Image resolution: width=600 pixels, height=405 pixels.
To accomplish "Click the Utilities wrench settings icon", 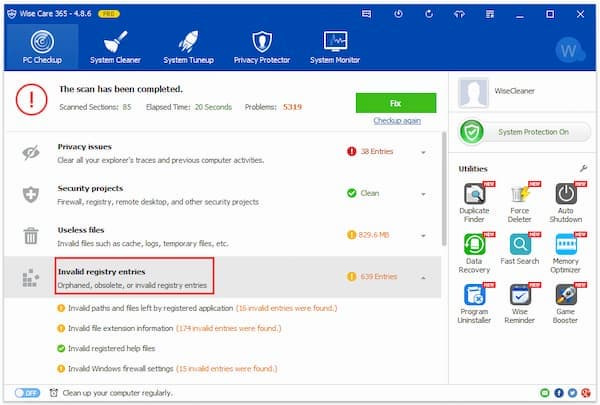I will point(584,168).
